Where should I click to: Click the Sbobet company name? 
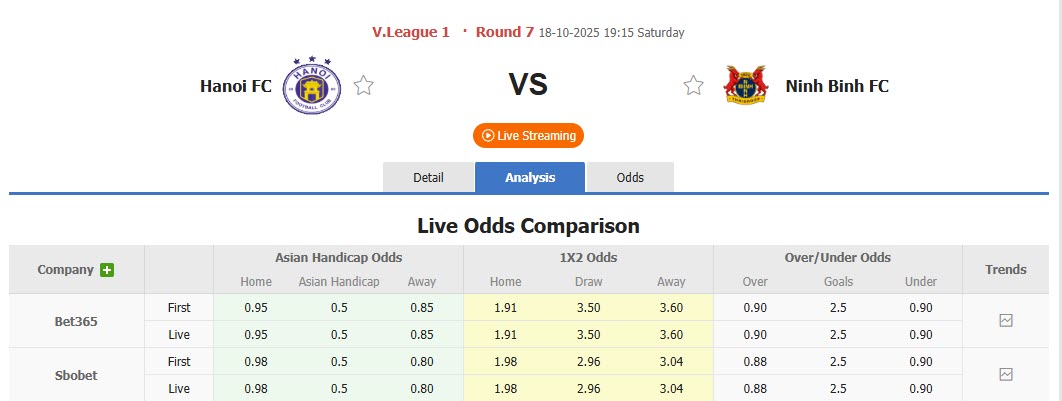point(76,375)
